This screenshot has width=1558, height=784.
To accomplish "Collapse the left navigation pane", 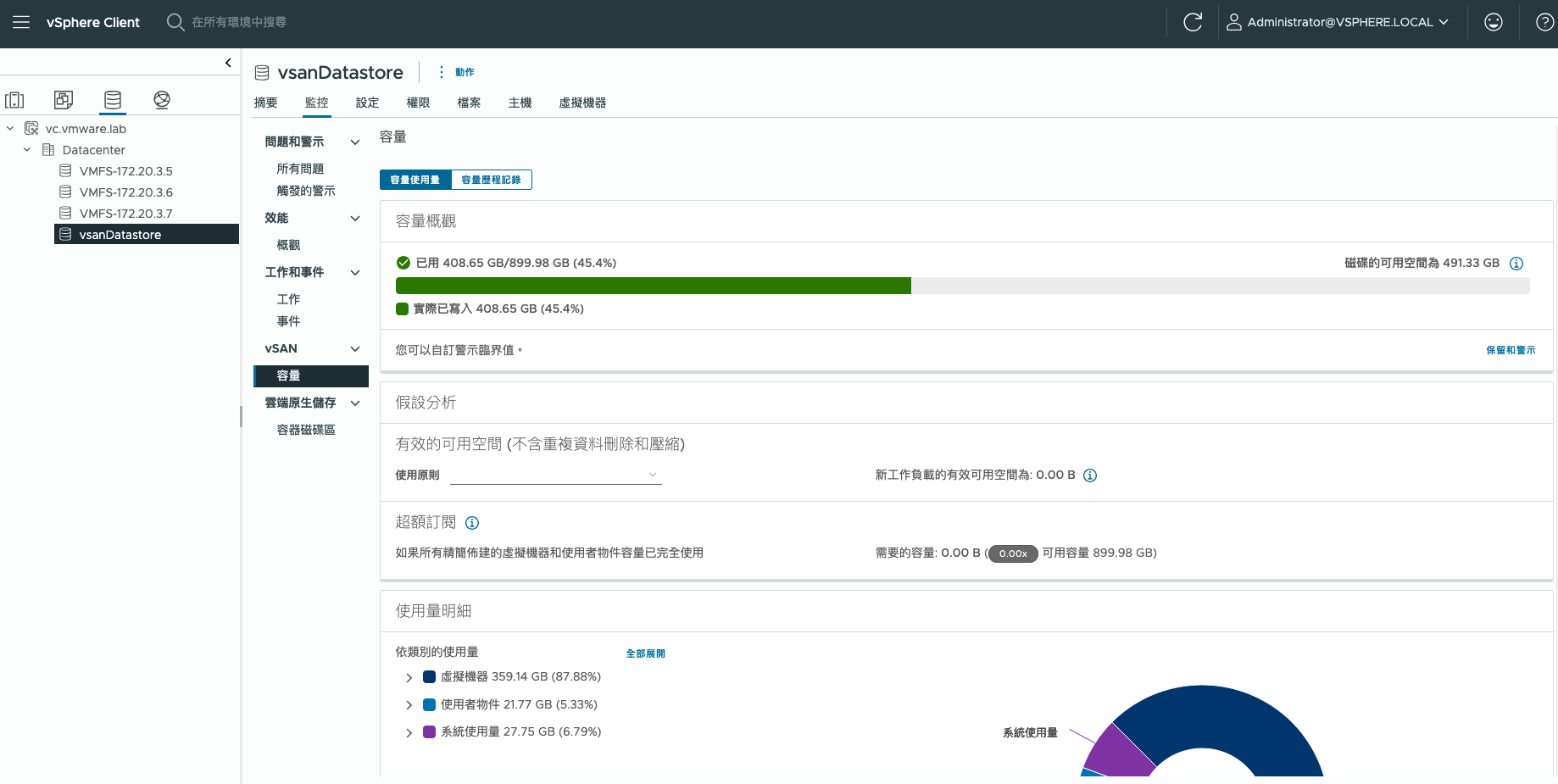I will coord(228,63).
